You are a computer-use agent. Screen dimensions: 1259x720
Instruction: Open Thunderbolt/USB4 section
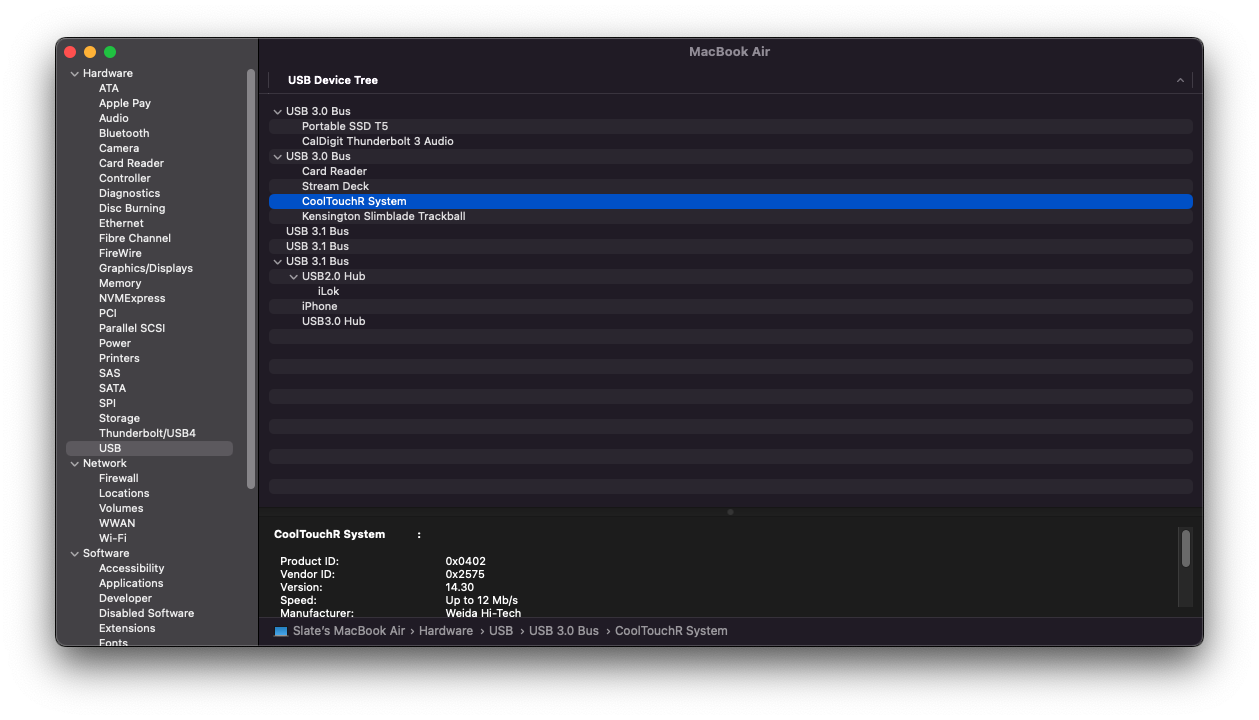pos(147,433)
